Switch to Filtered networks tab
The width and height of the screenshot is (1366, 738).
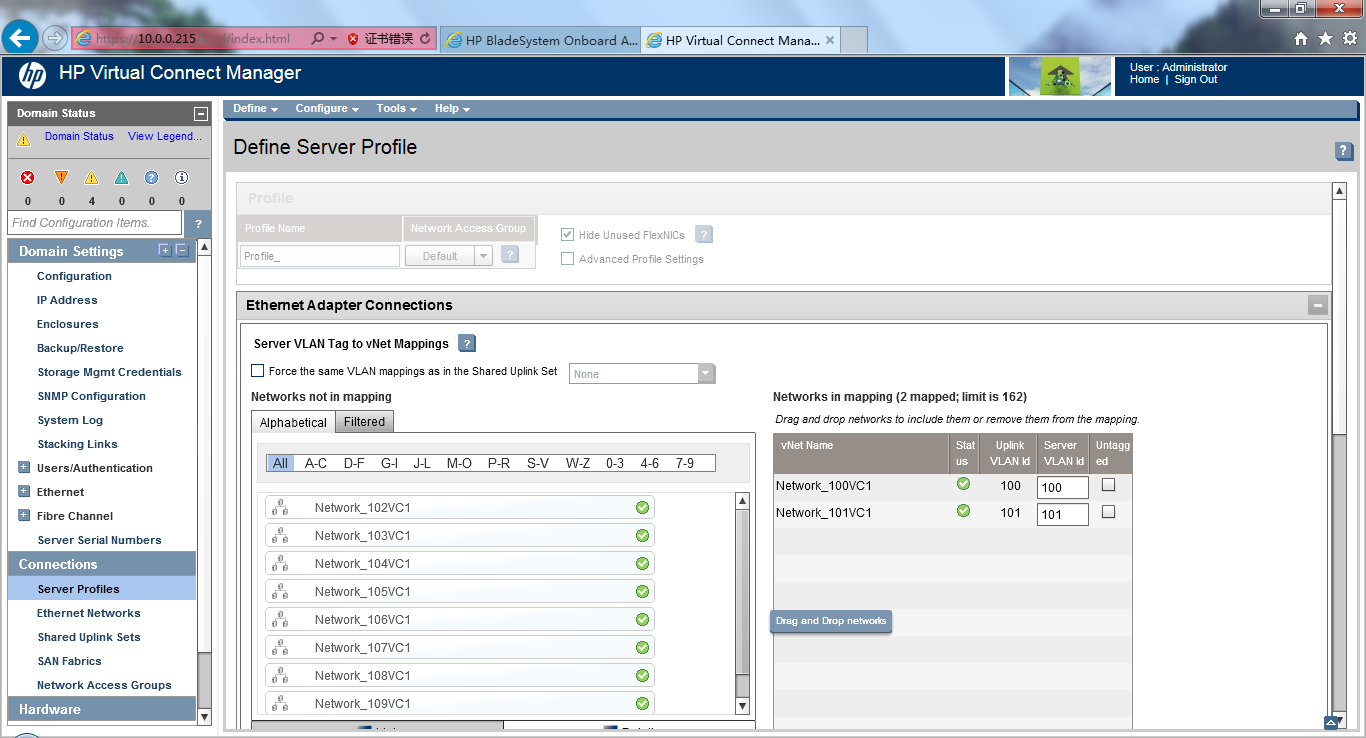(364, 422)
